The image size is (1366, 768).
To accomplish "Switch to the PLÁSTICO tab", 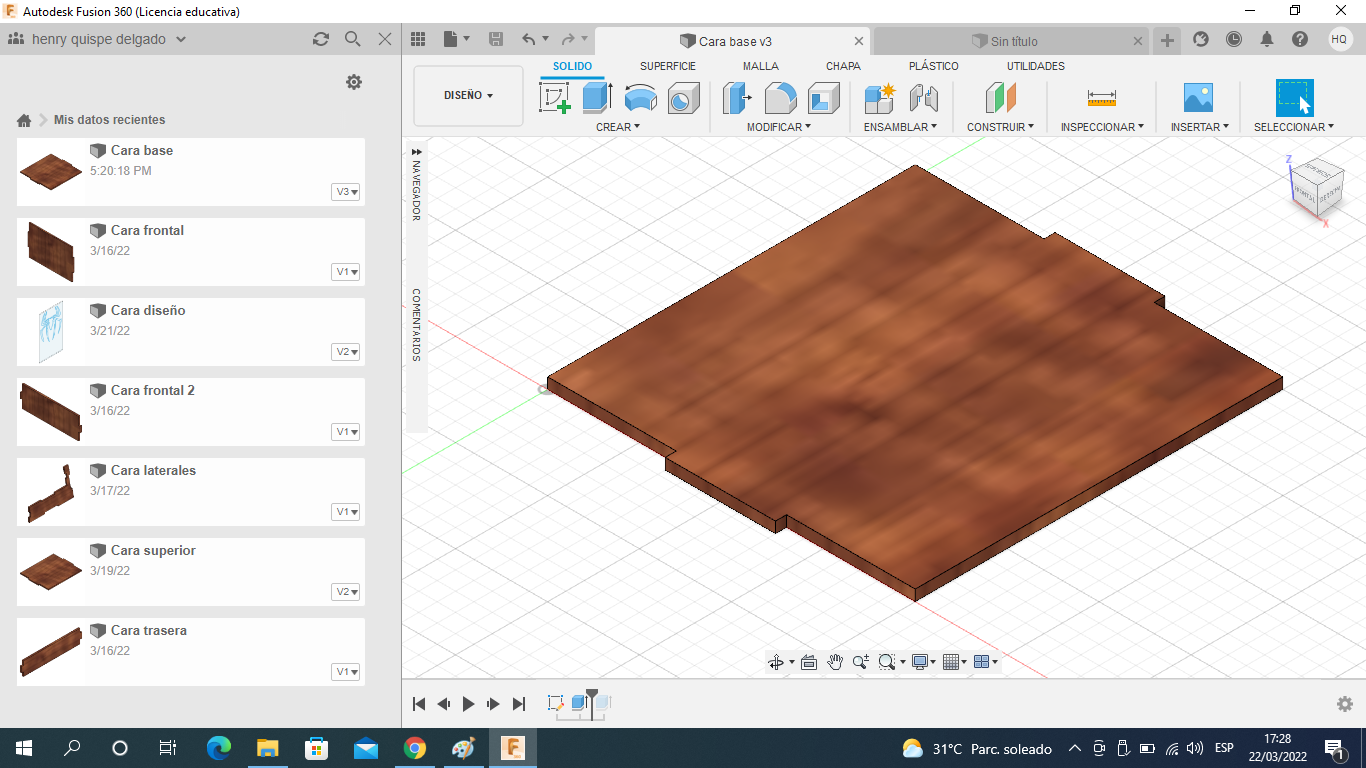I will click(x=934, y=66).
